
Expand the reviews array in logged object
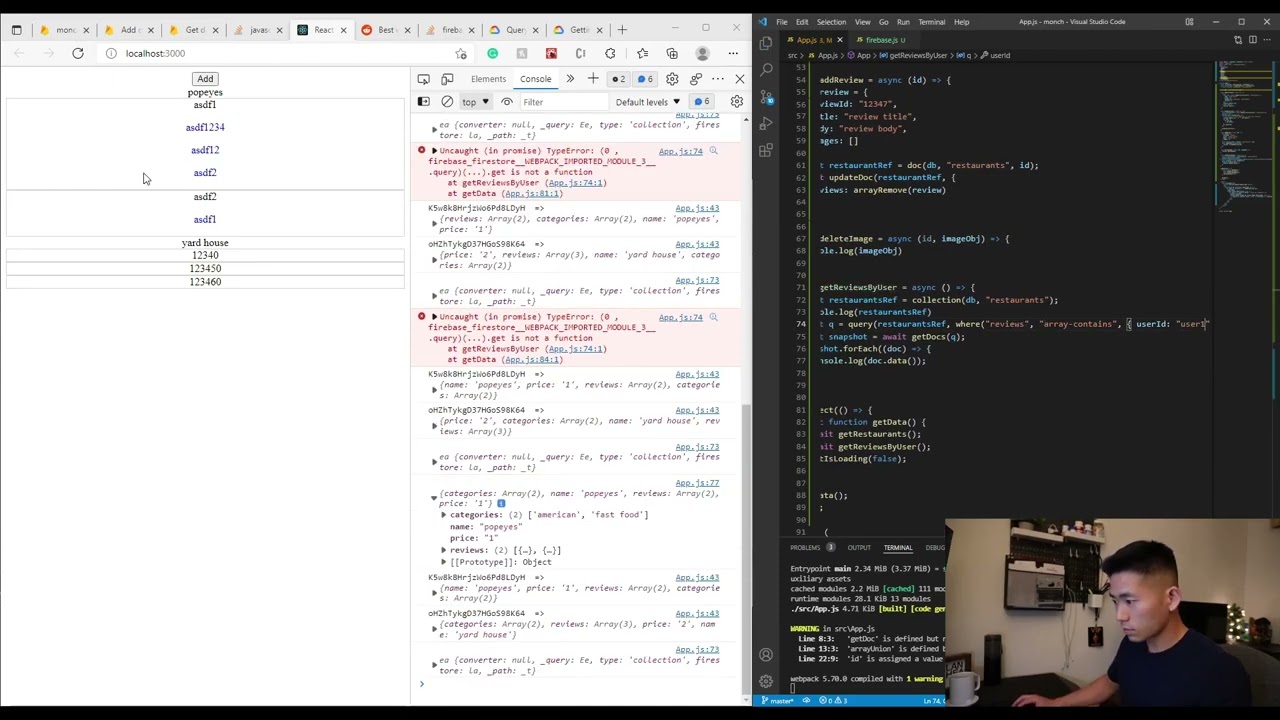point(444,551)
